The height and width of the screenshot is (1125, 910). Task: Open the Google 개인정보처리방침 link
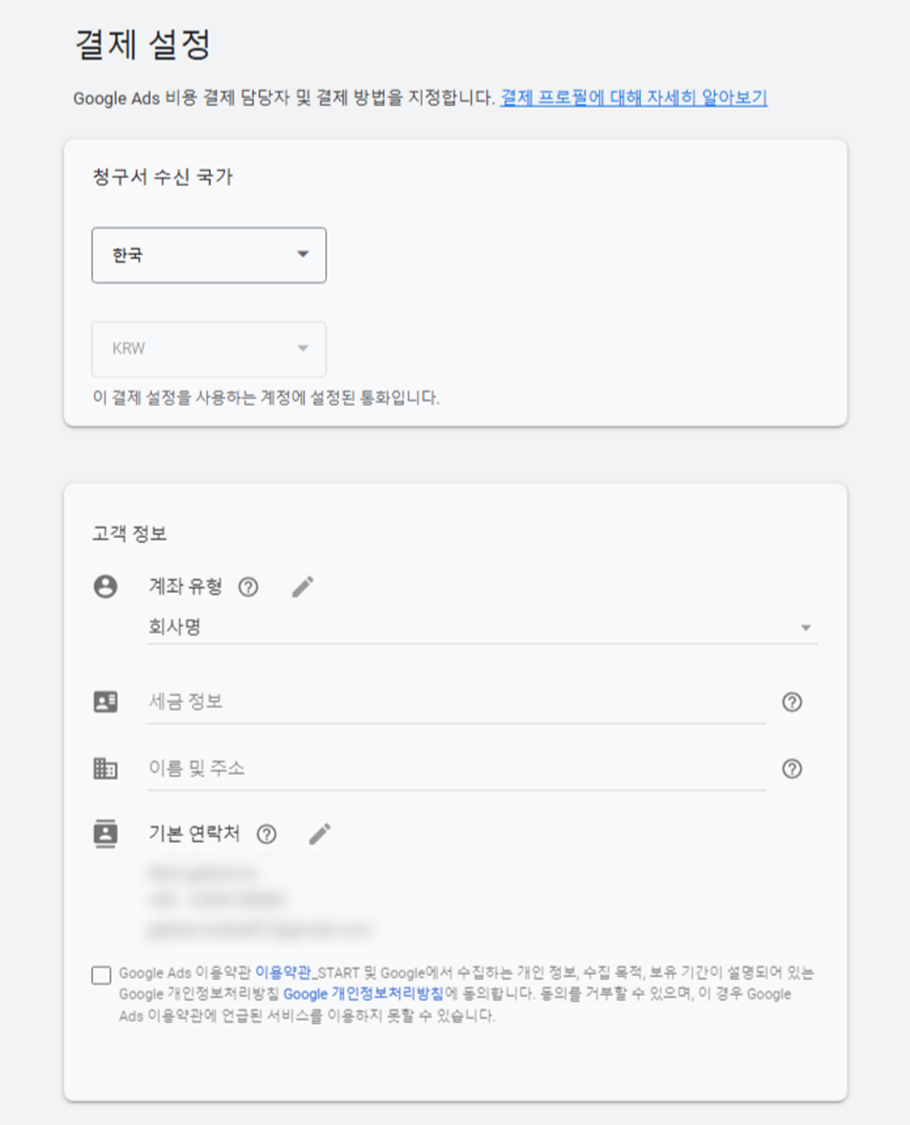click(x=364, y=994)
